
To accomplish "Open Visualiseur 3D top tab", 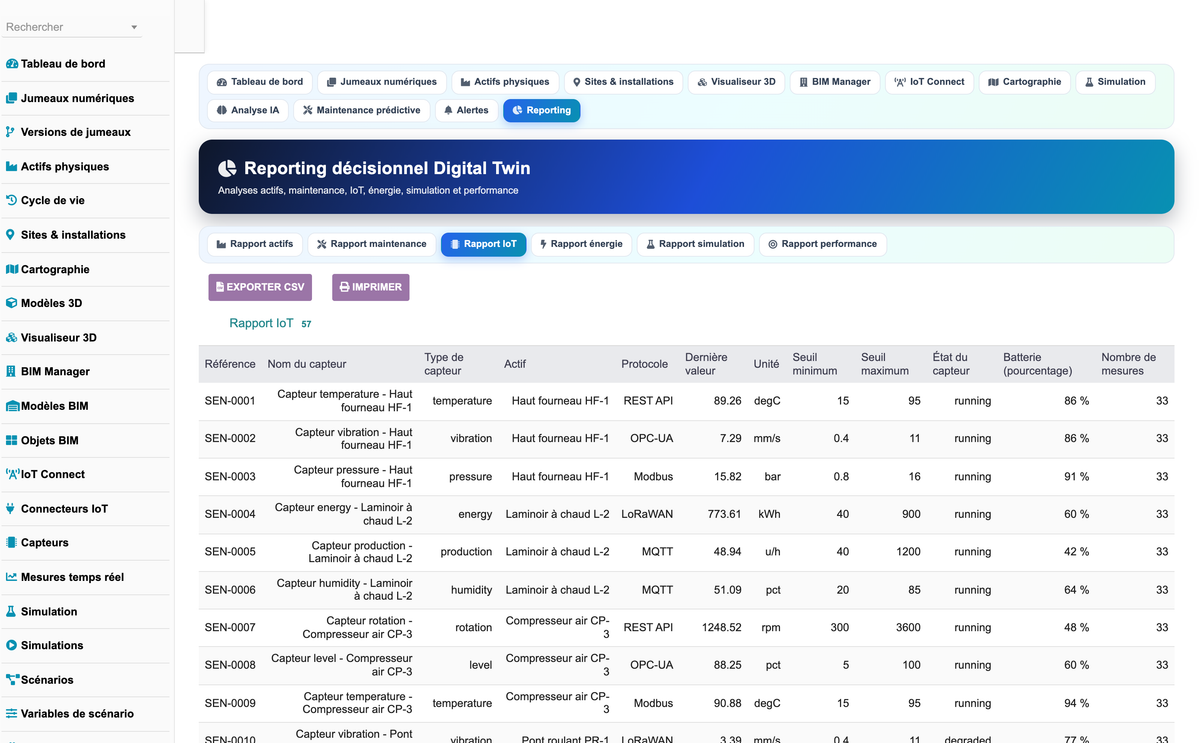I will pos(736,82).
